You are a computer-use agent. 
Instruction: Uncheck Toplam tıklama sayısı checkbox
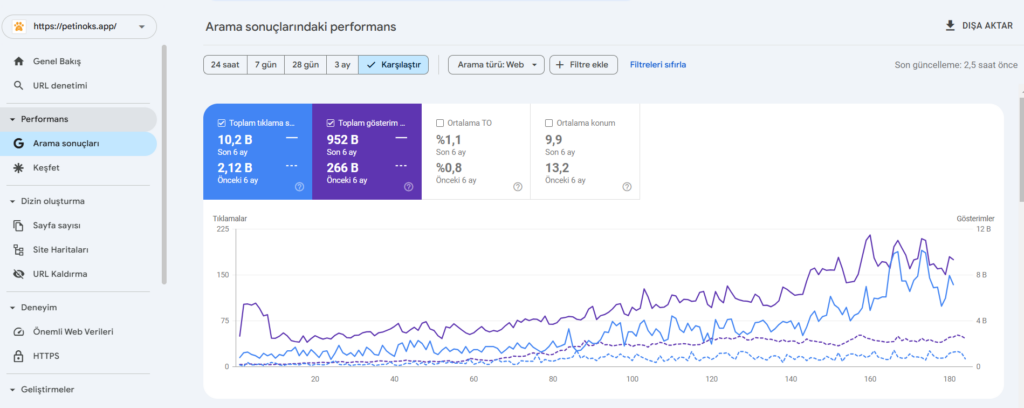coord(221,123)
